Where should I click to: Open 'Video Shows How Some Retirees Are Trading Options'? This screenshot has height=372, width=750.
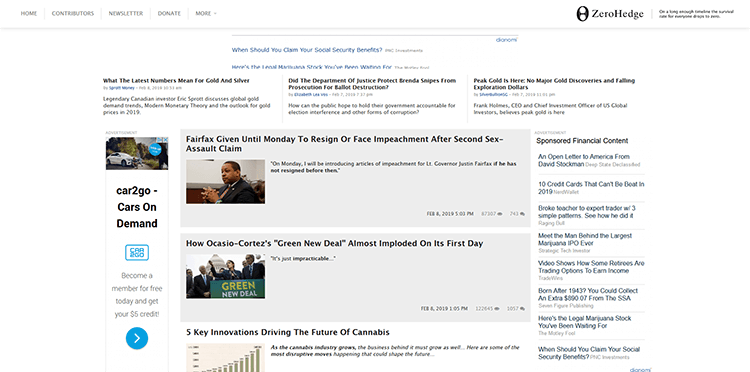point(591,267)
